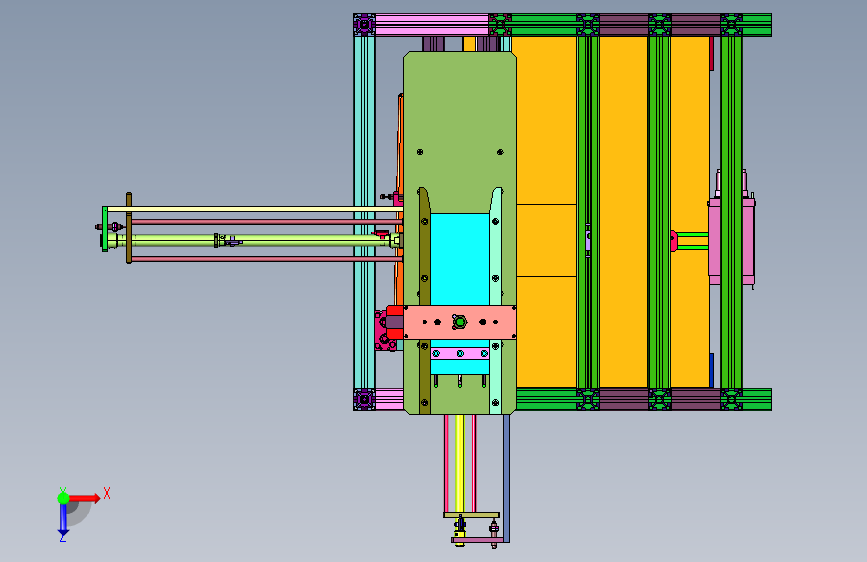The height and width of the screenshot is (562, 867).
Task: Pick the pink cylinder assembly on the right side
Action: click(x=731, y=242)
